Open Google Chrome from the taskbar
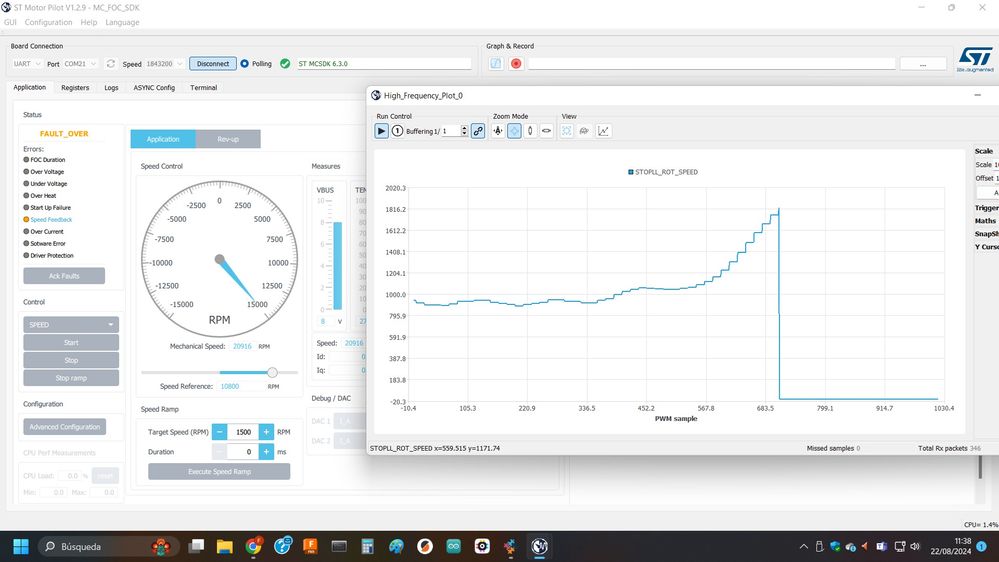The width and height of the screenshot is (999, 562). coord(254,546)
